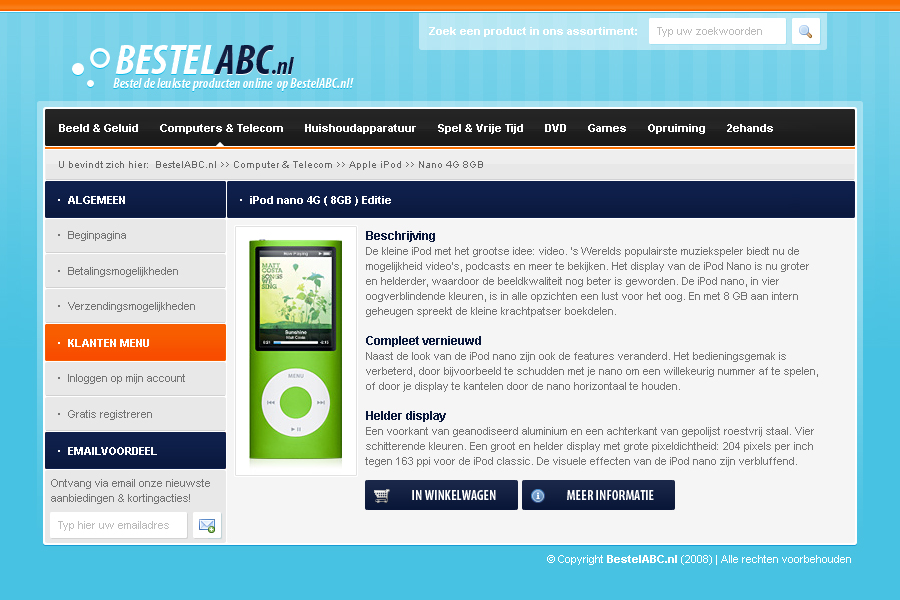Click BestelABC.nl in the copyright footer
This screenshot has height=600, width=900.
(642, 559)
